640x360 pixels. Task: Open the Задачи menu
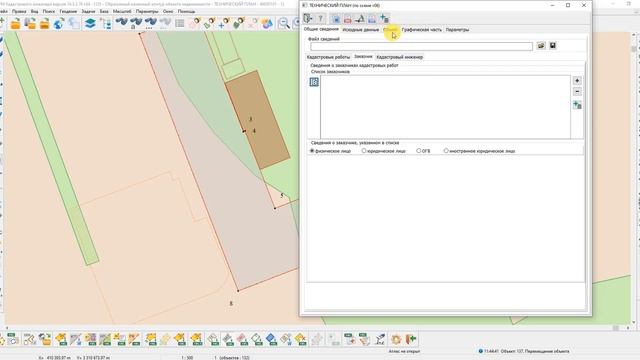pos(88,11)
